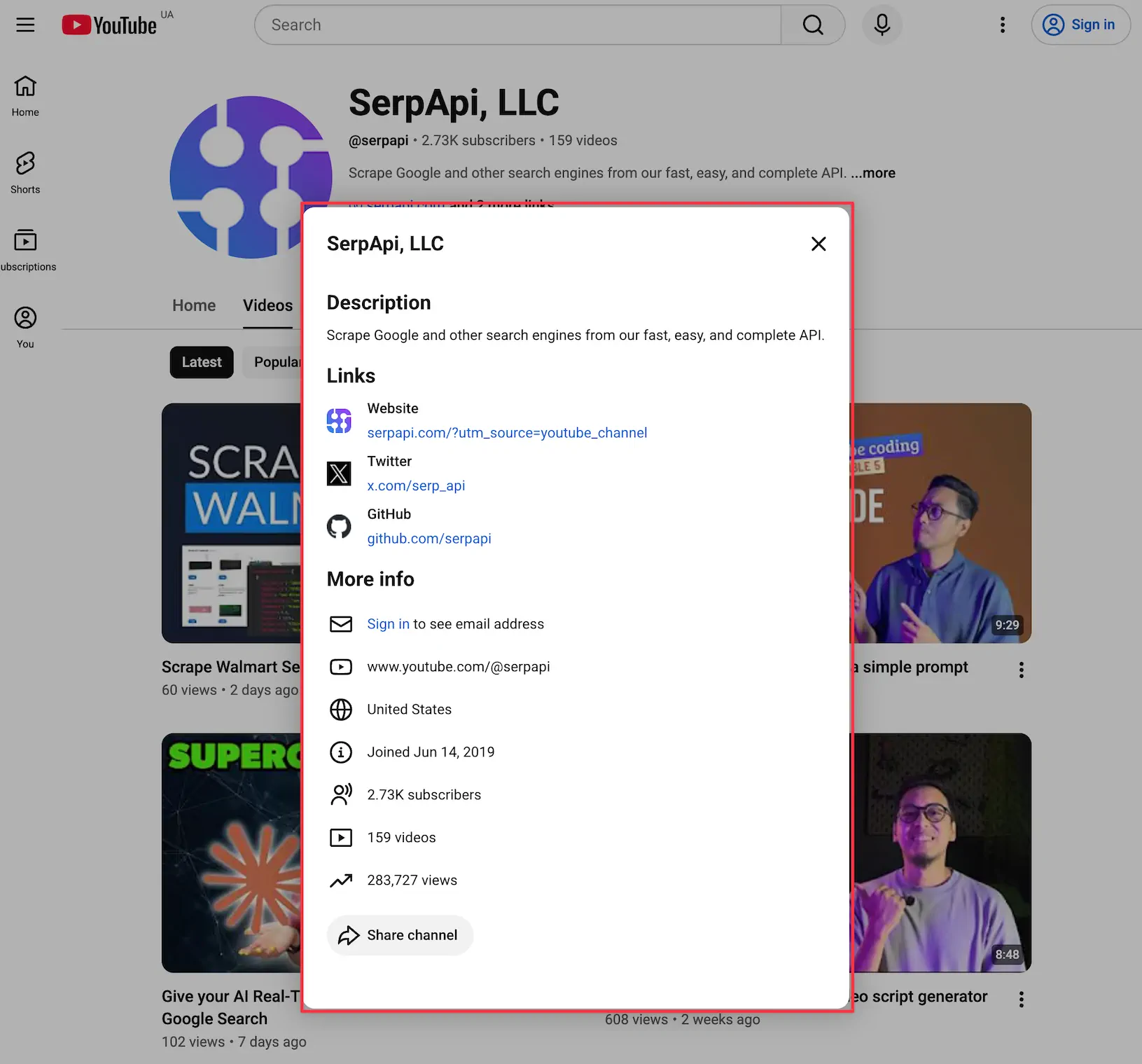
Task: Click Share channel button
Action: (400, 935)
